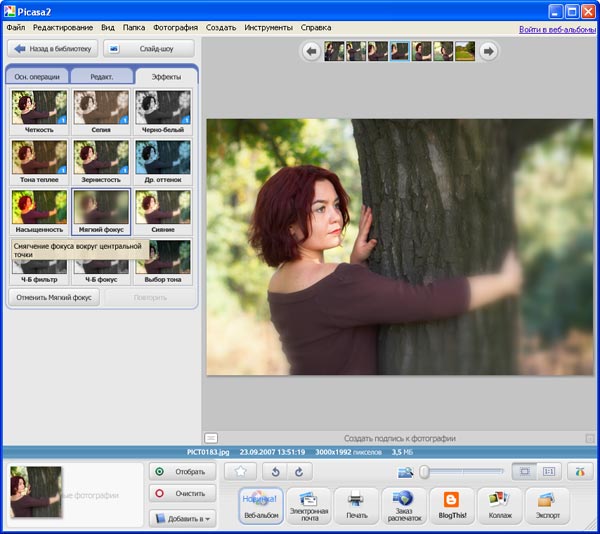Rotate photo clockwise
600x534 pixels.
pyautogui.click(x=298, y=471)
